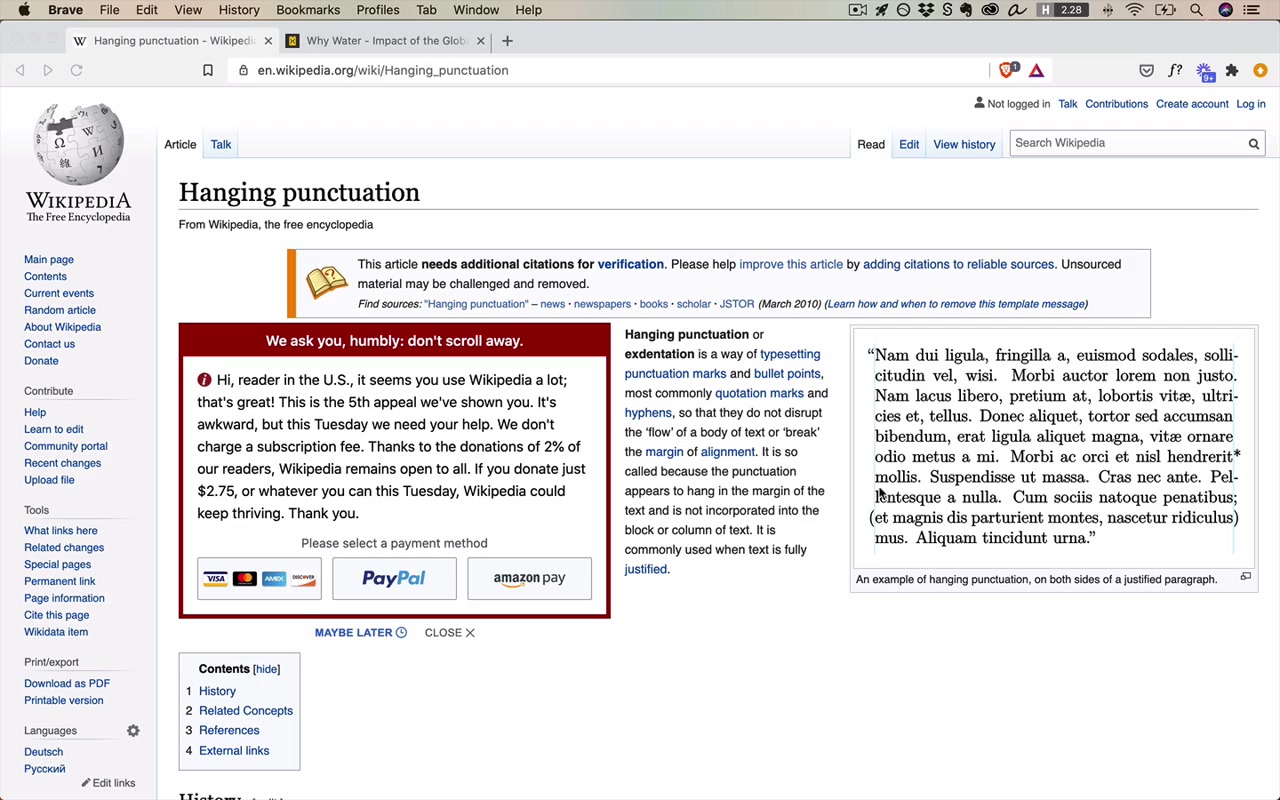Click the Log in link
1280x800 pixels.
pos(1251,104)
